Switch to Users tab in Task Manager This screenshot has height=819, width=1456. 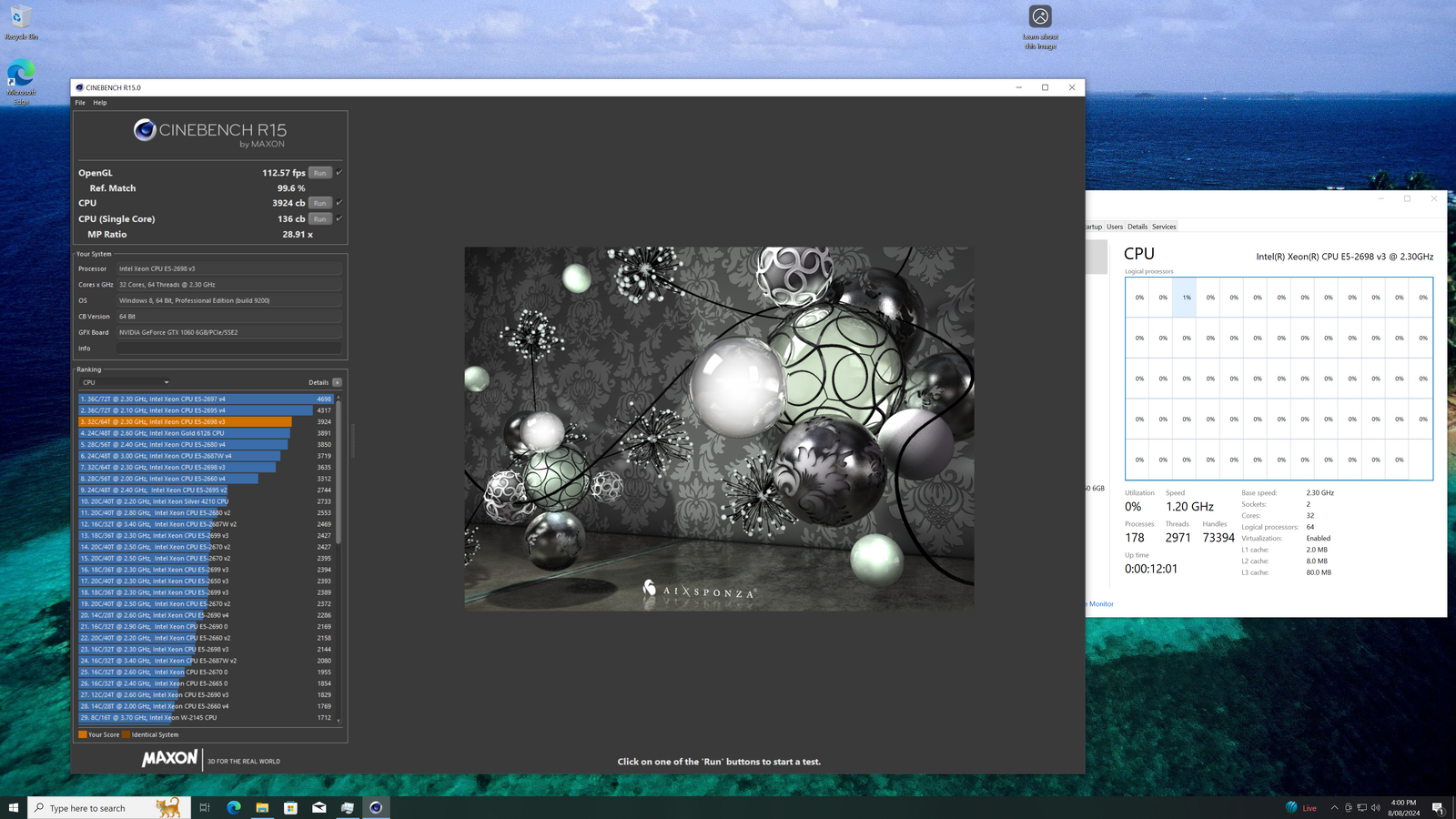click(1115, 227)
